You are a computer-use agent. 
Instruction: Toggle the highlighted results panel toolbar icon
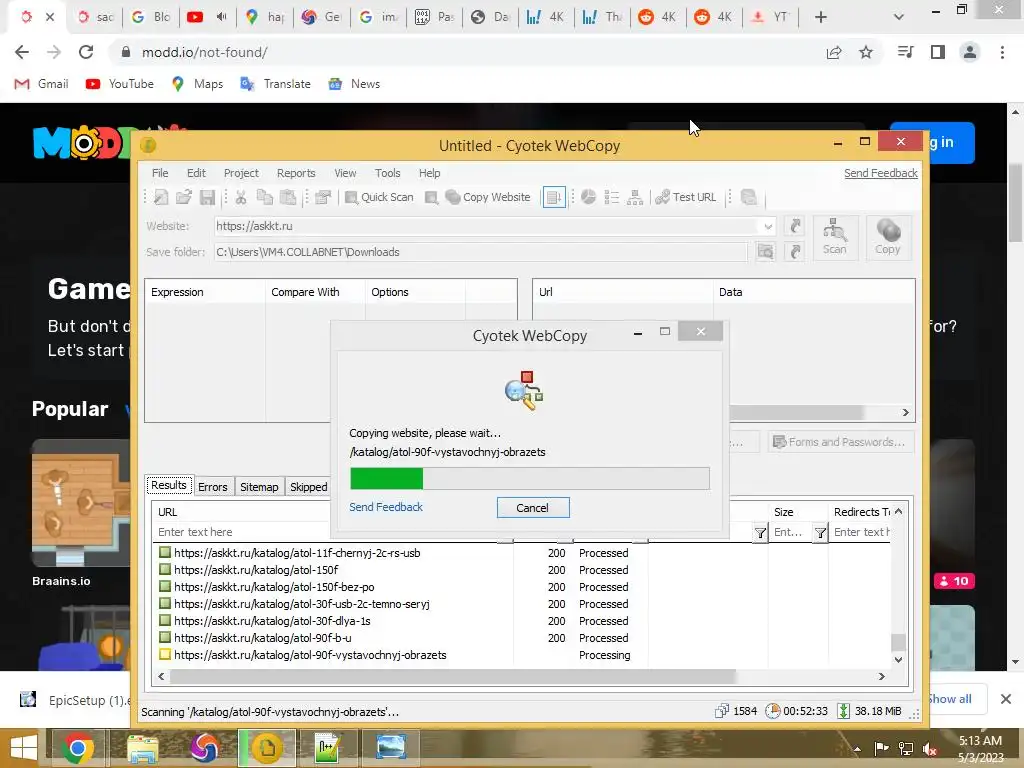pyautogui.click(x=554, y=197)
